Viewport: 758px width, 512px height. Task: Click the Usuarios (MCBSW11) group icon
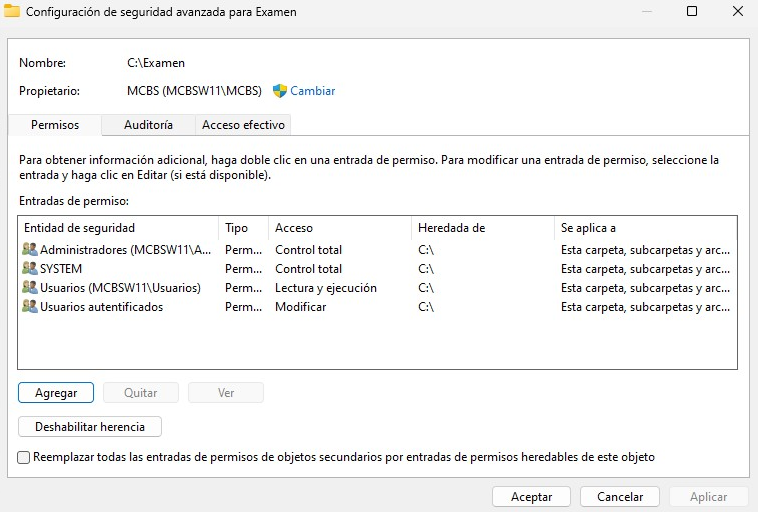click(x=30, y=288)
